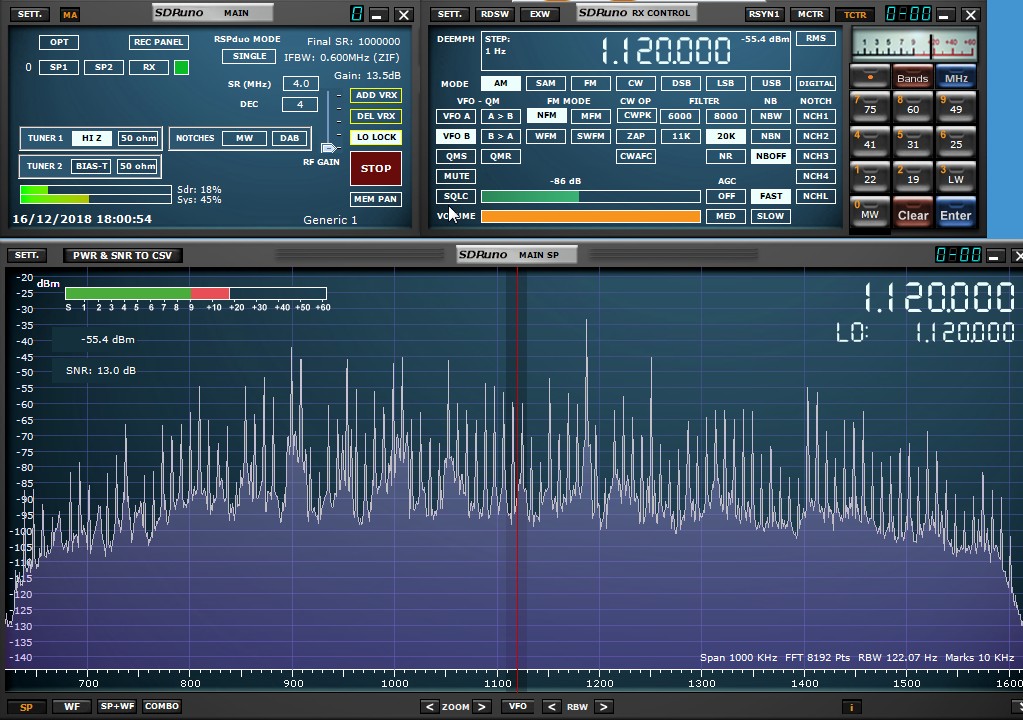Click the Enter keypad key

click(956, 214)
